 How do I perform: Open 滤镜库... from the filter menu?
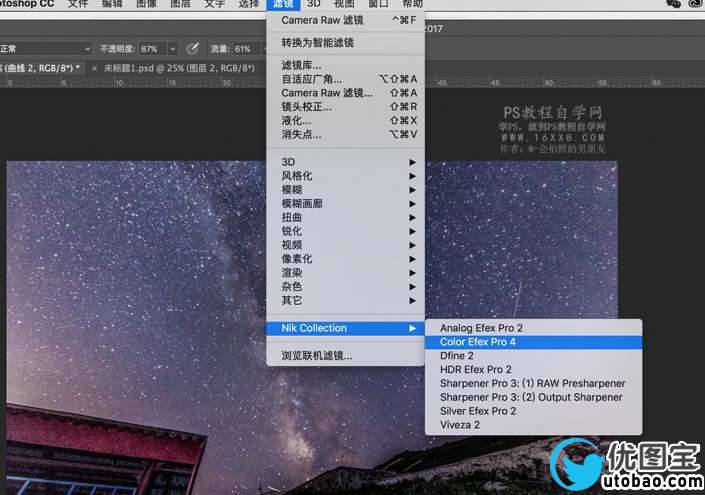pos(345,65)
